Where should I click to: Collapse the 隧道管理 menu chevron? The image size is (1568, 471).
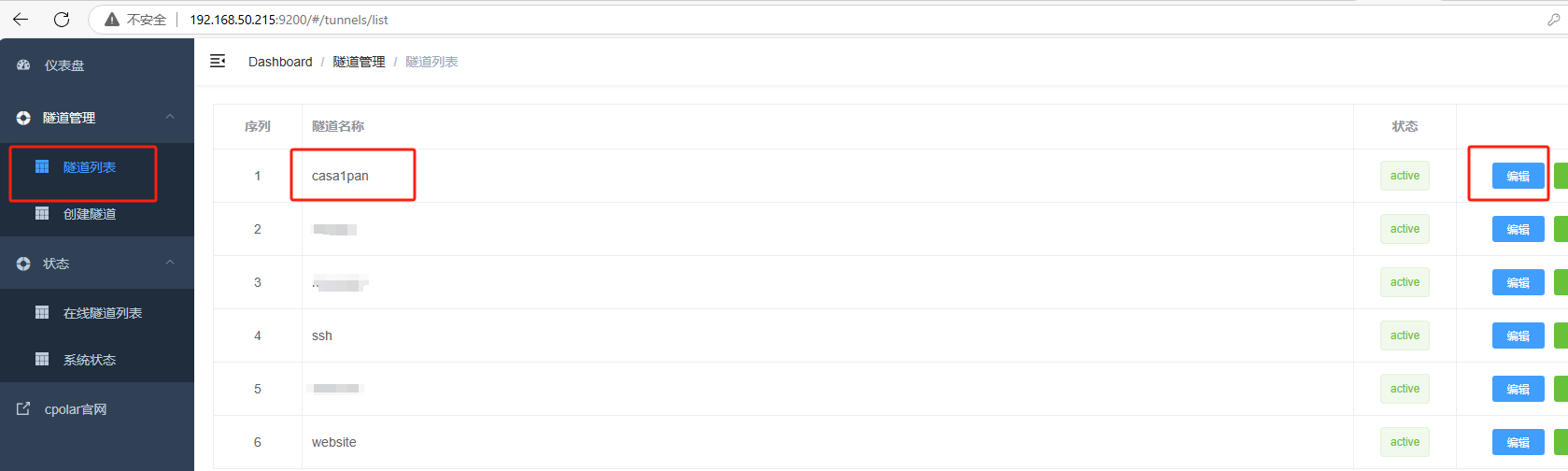click(x=170, y=117)
